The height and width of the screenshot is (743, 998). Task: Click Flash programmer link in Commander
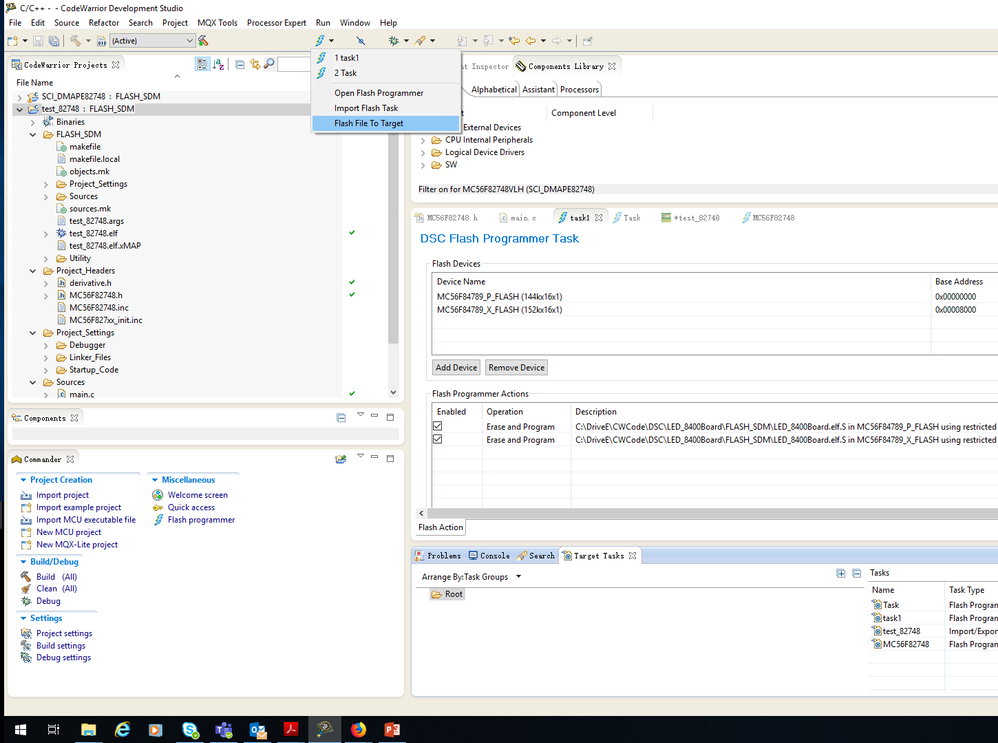click(201, 520)
